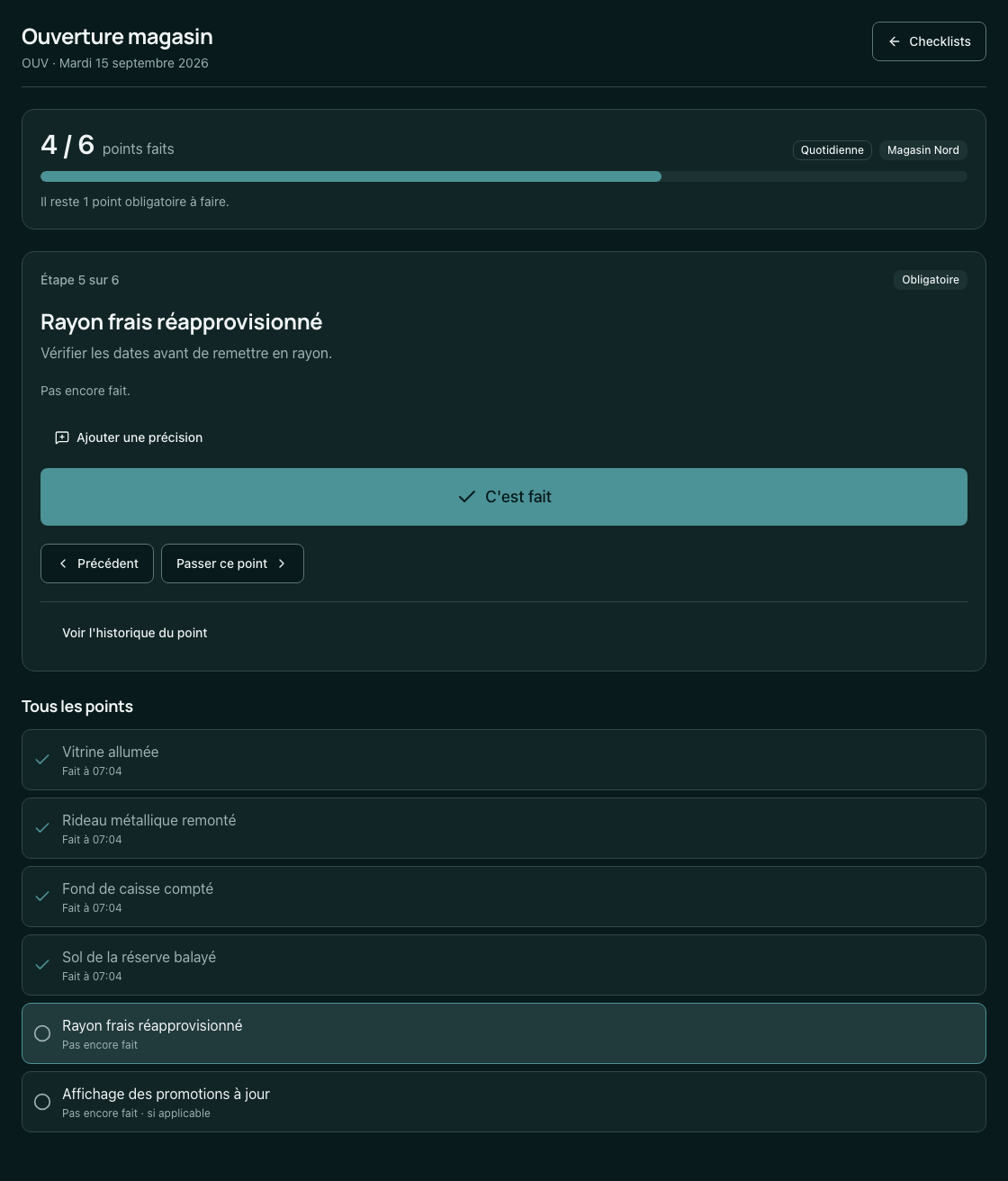Select the Magasin Nord tag

click(x=923, y=150)
